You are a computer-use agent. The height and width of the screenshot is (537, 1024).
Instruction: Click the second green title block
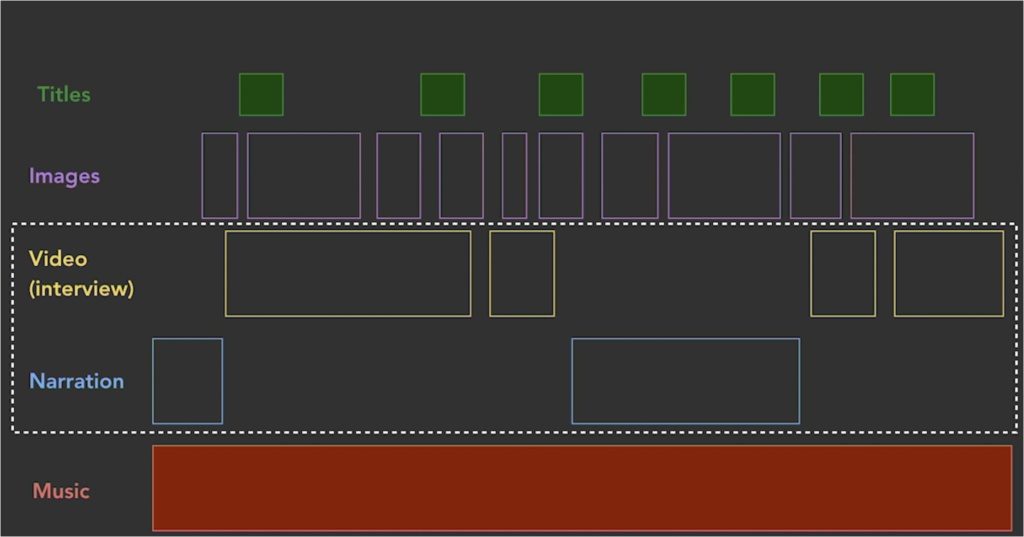click(442, 94)
